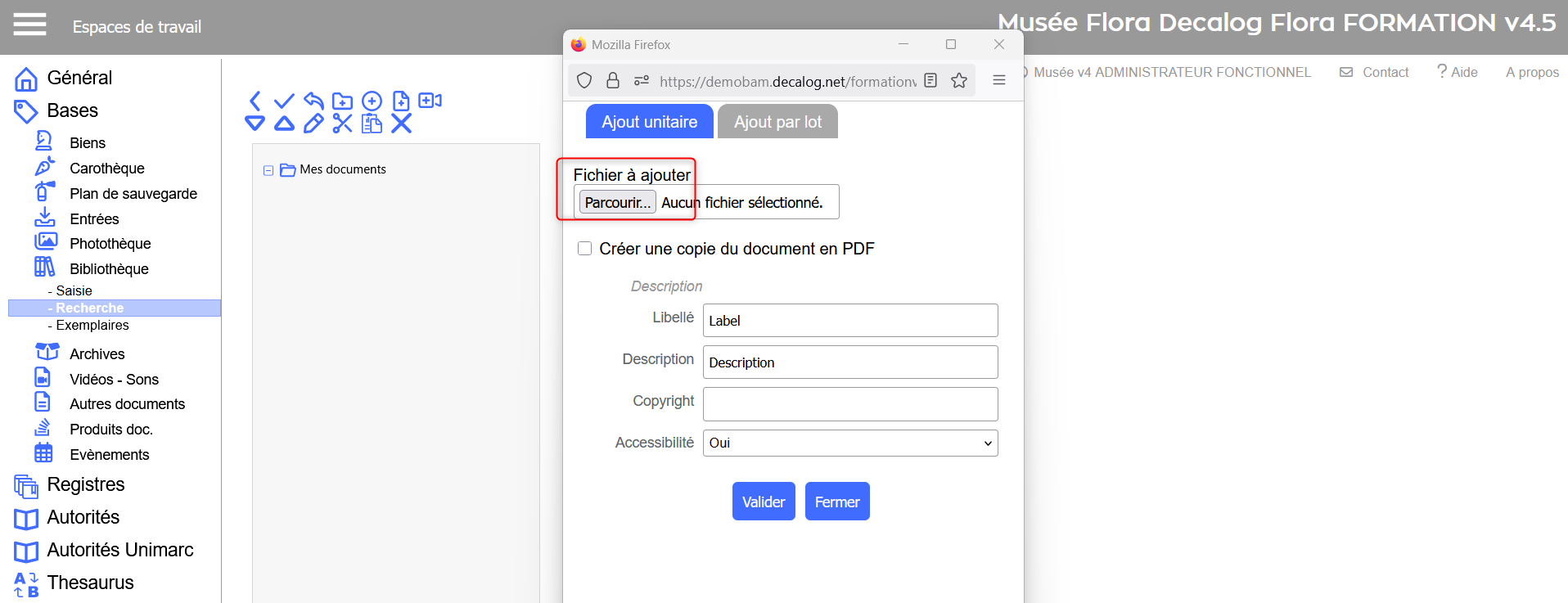Click the move down triangle icon
The width and height of the screenshot is (1568, 603).
(255, 124)
